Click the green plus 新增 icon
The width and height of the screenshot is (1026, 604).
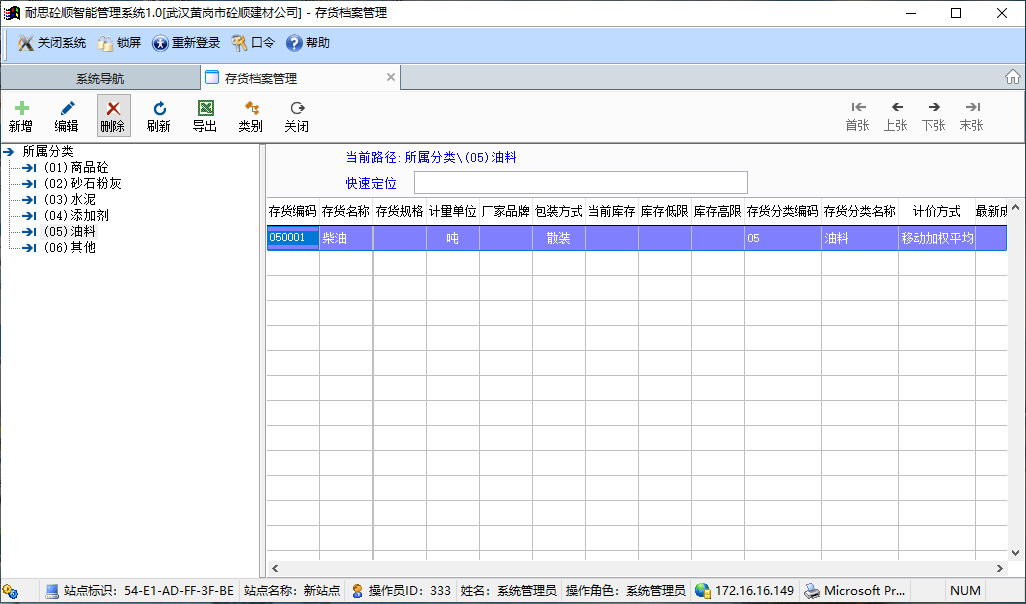point(21,108)
